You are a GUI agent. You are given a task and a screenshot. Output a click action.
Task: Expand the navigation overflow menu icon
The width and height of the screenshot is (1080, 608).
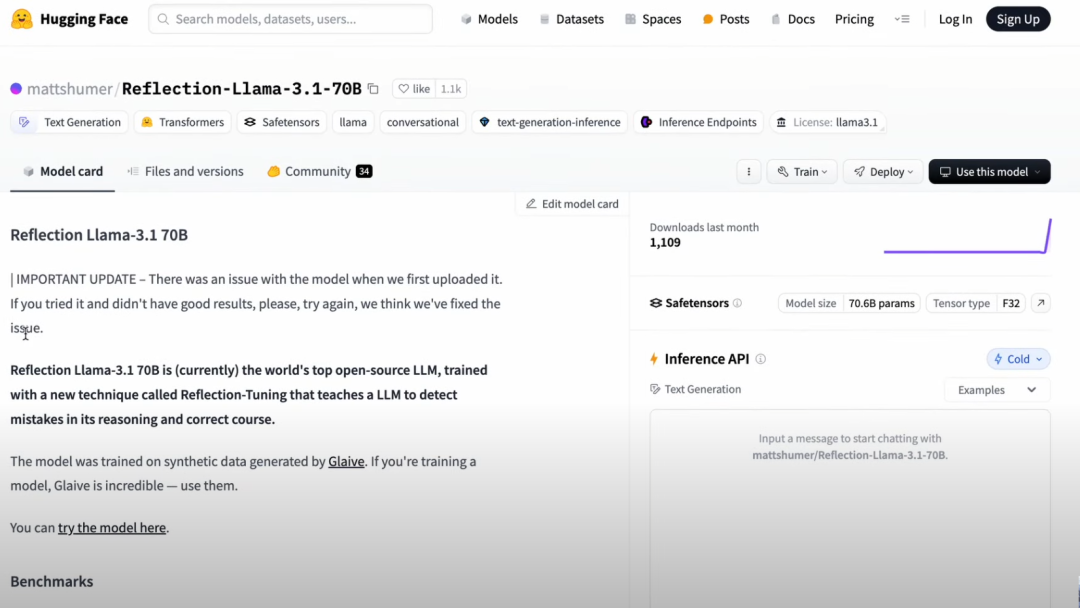[902, 19]
